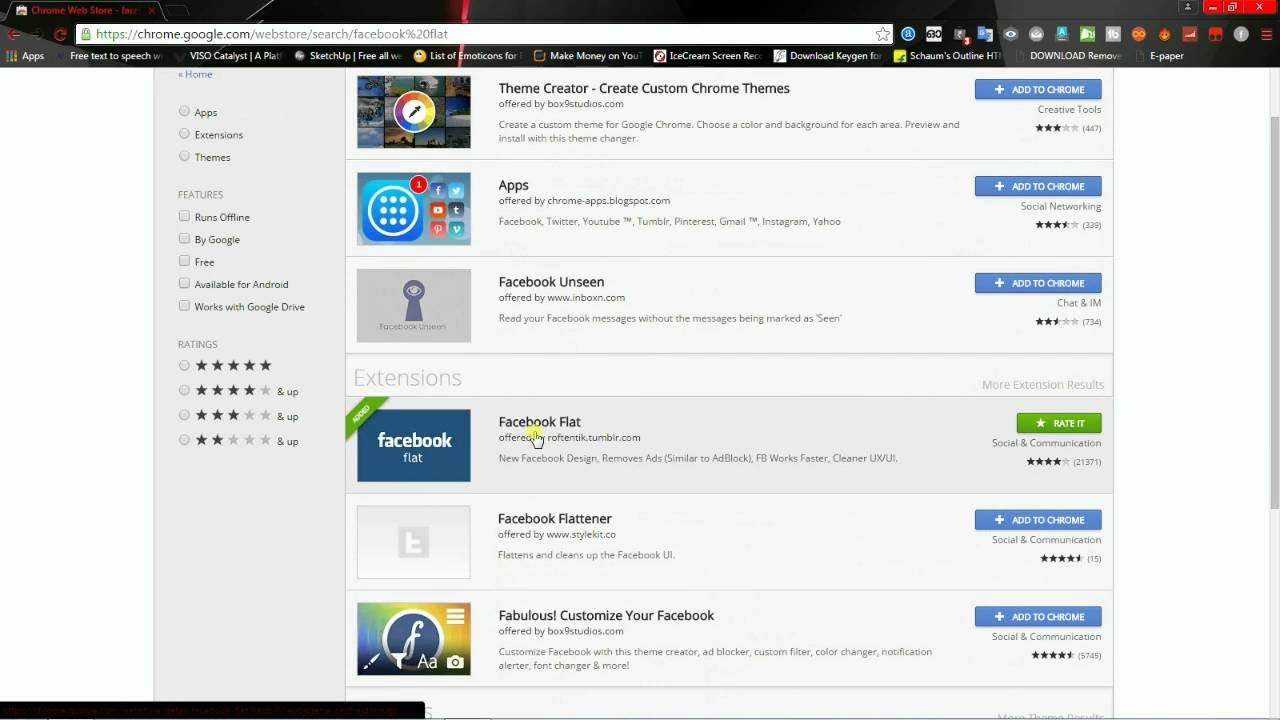
Task: Click the grey circular 'f' extension icon
Action: (x=1241, y=33)
